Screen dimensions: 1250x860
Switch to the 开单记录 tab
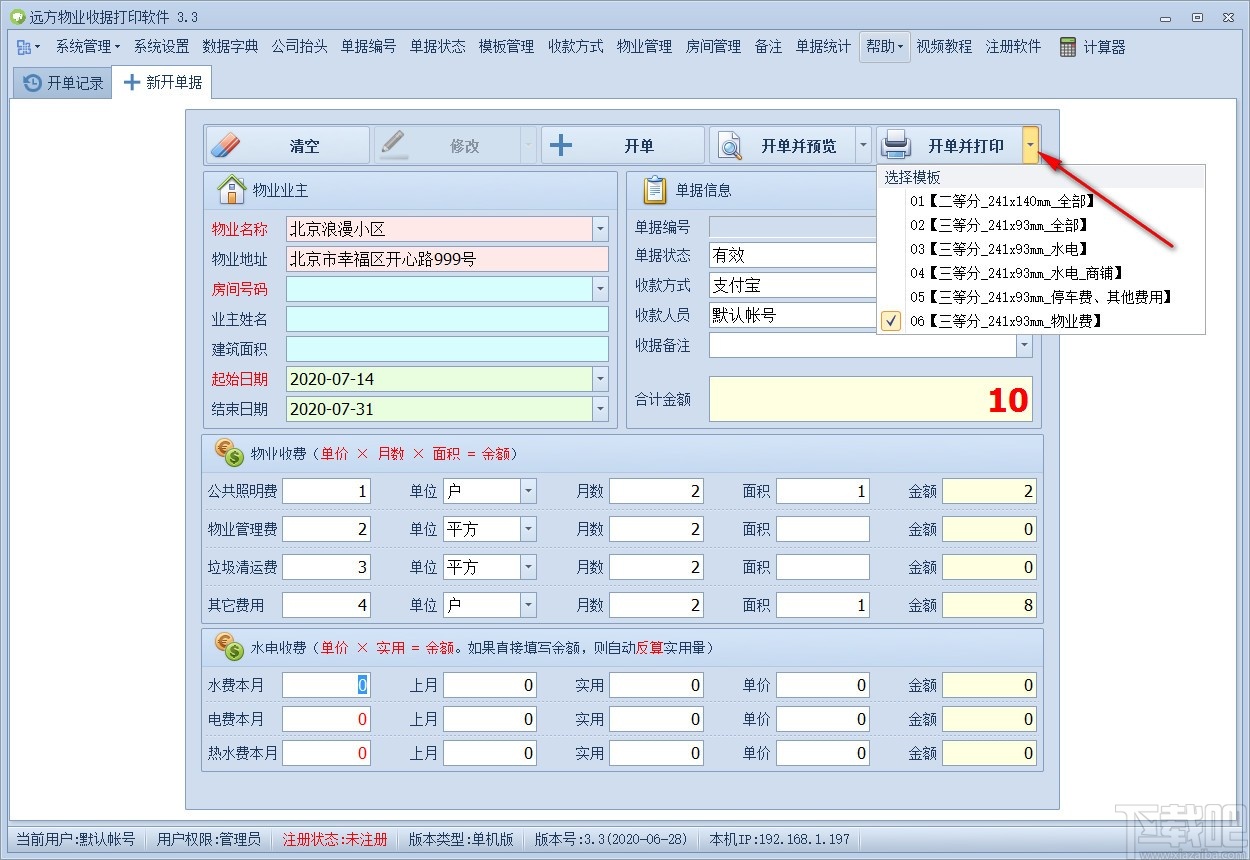coord(61,83)
